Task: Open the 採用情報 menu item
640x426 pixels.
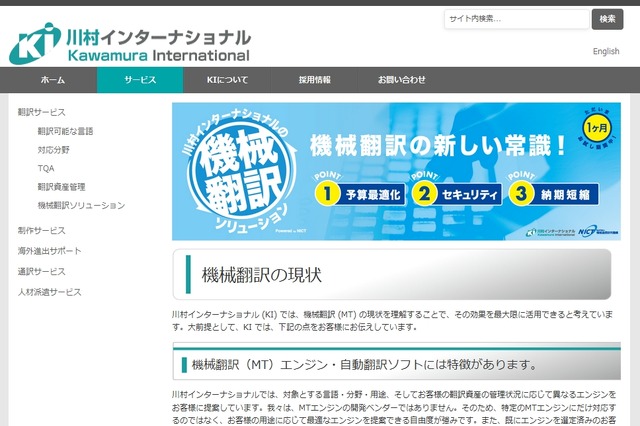Action: (314, 80)
